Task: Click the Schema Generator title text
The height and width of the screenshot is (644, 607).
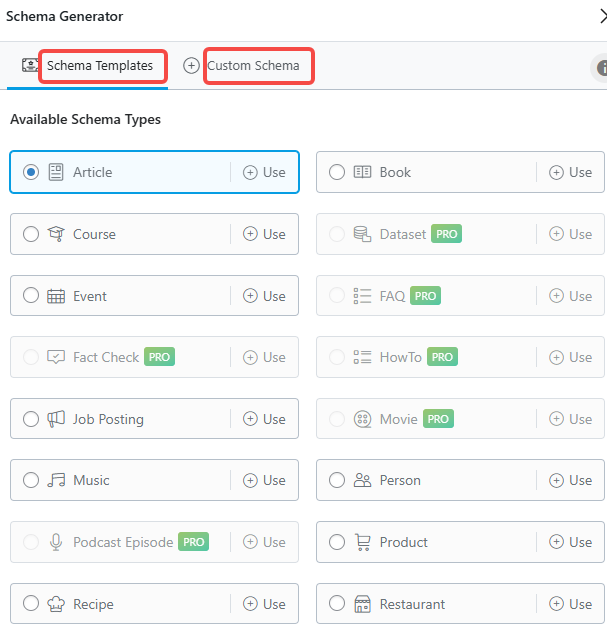Action: (x=64, y=16)
